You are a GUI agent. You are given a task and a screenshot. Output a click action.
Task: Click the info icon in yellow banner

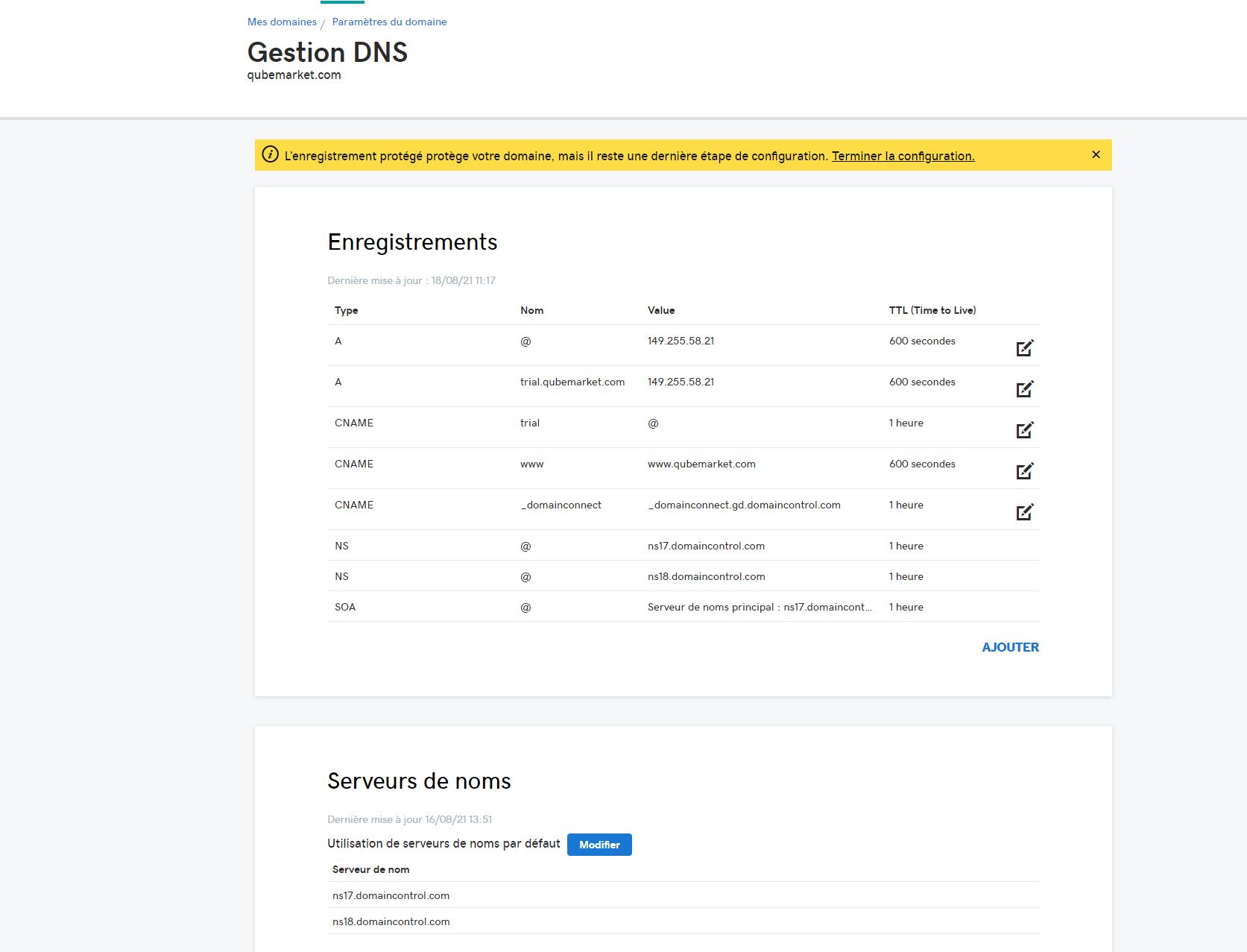coord(271,155)
